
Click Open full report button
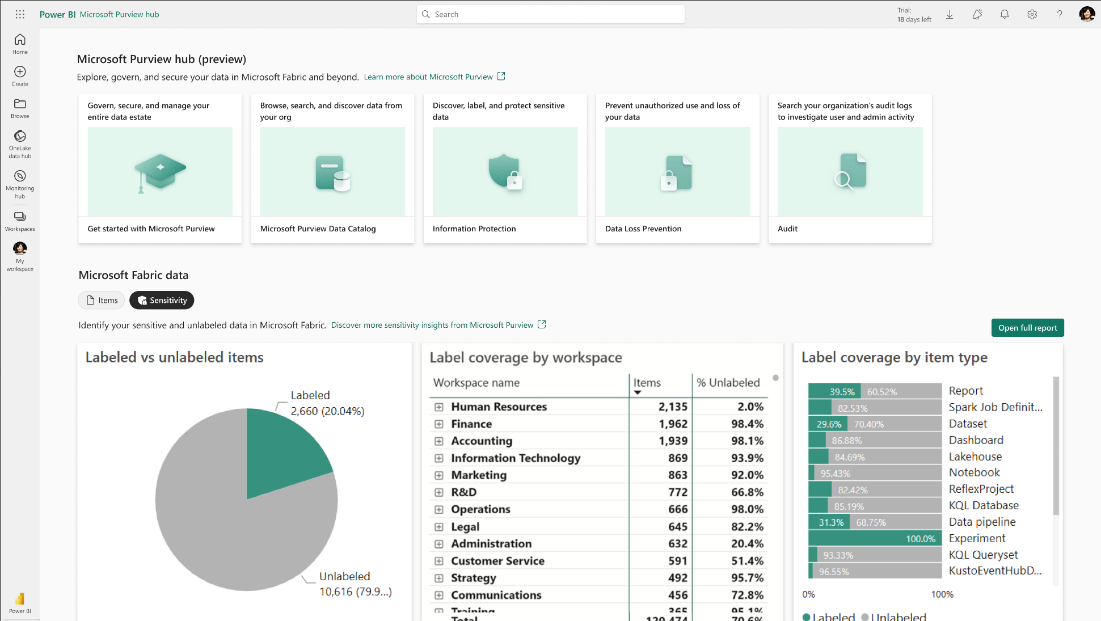pyautogui.click(x=1027, y=328)
